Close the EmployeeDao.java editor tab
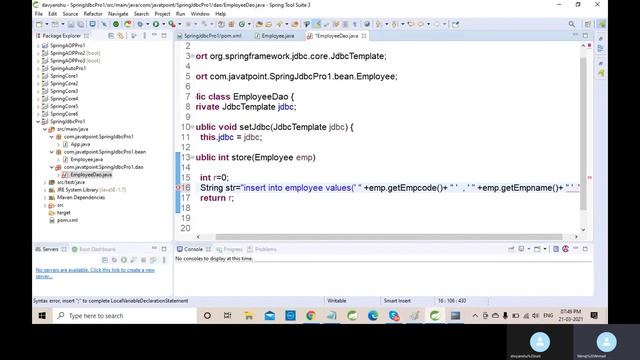 (364, 36)
